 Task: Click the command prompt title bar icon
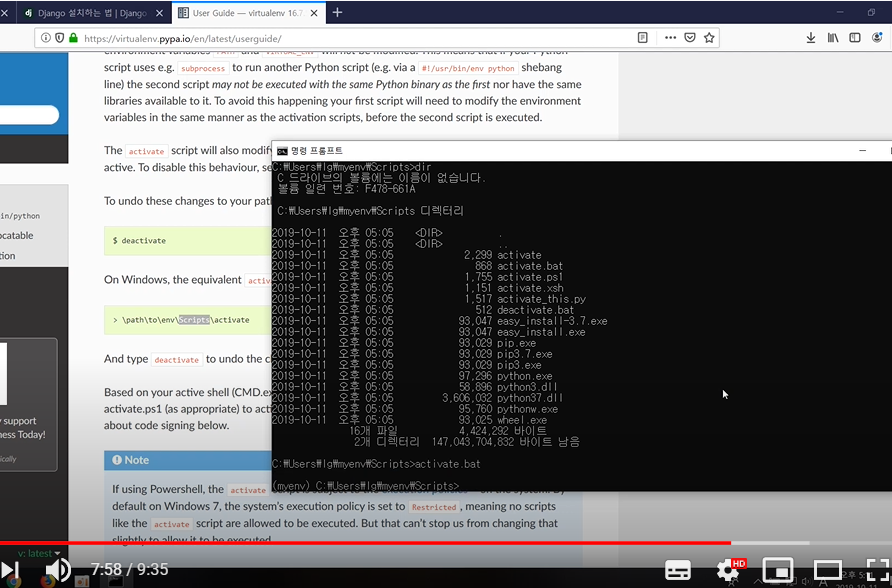(282, 151)
